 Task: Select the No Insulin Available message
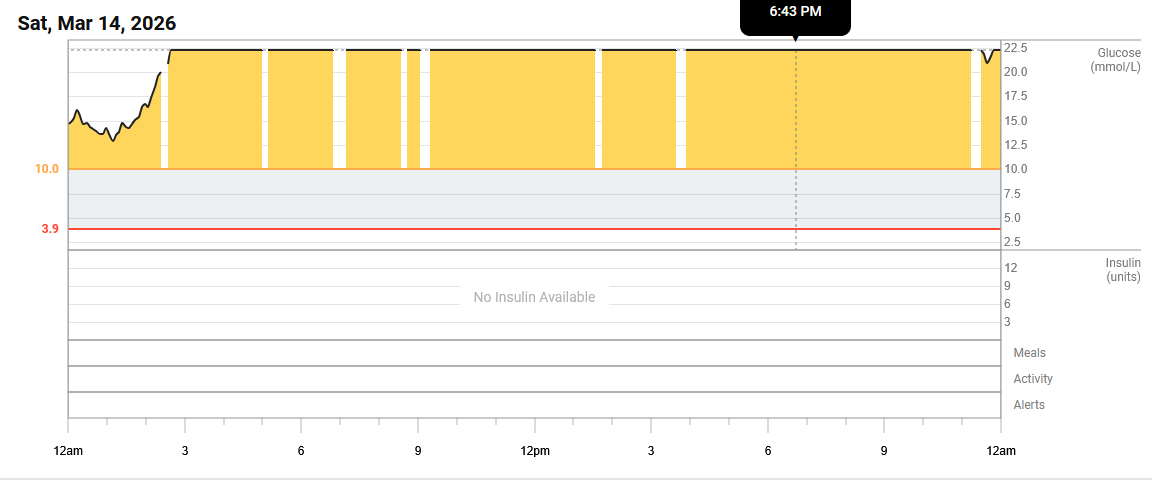pos(534,297)
